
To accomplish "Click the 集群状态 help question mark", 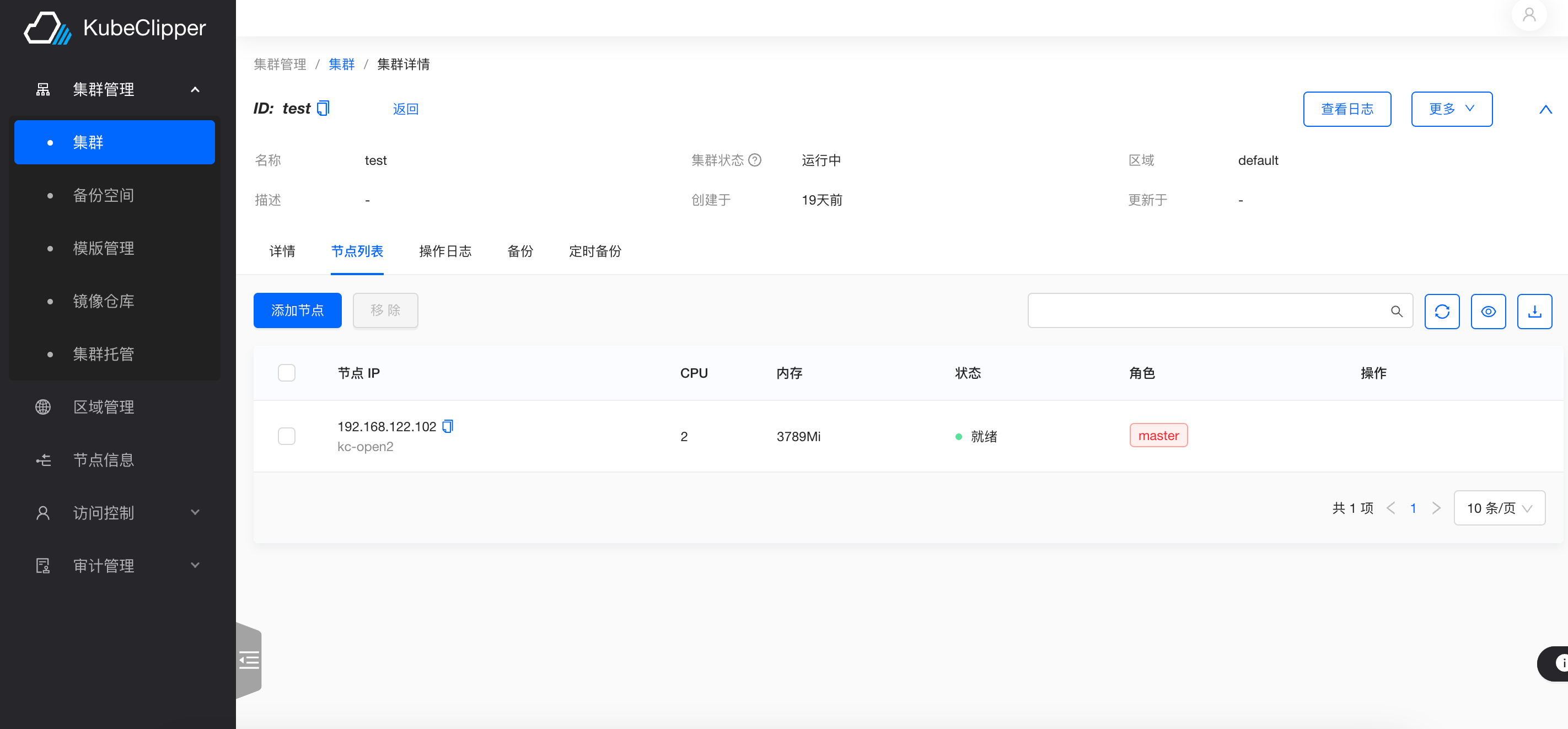I will click(x=755, y=159).
